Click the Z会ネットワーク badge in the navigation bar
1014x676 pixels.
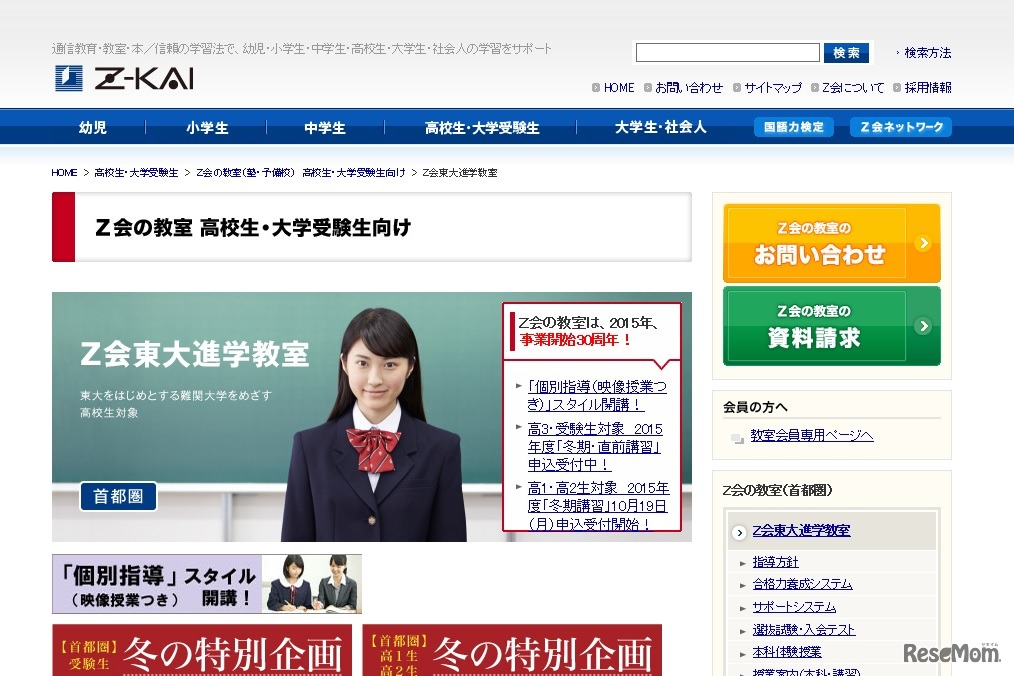[899, 127]
